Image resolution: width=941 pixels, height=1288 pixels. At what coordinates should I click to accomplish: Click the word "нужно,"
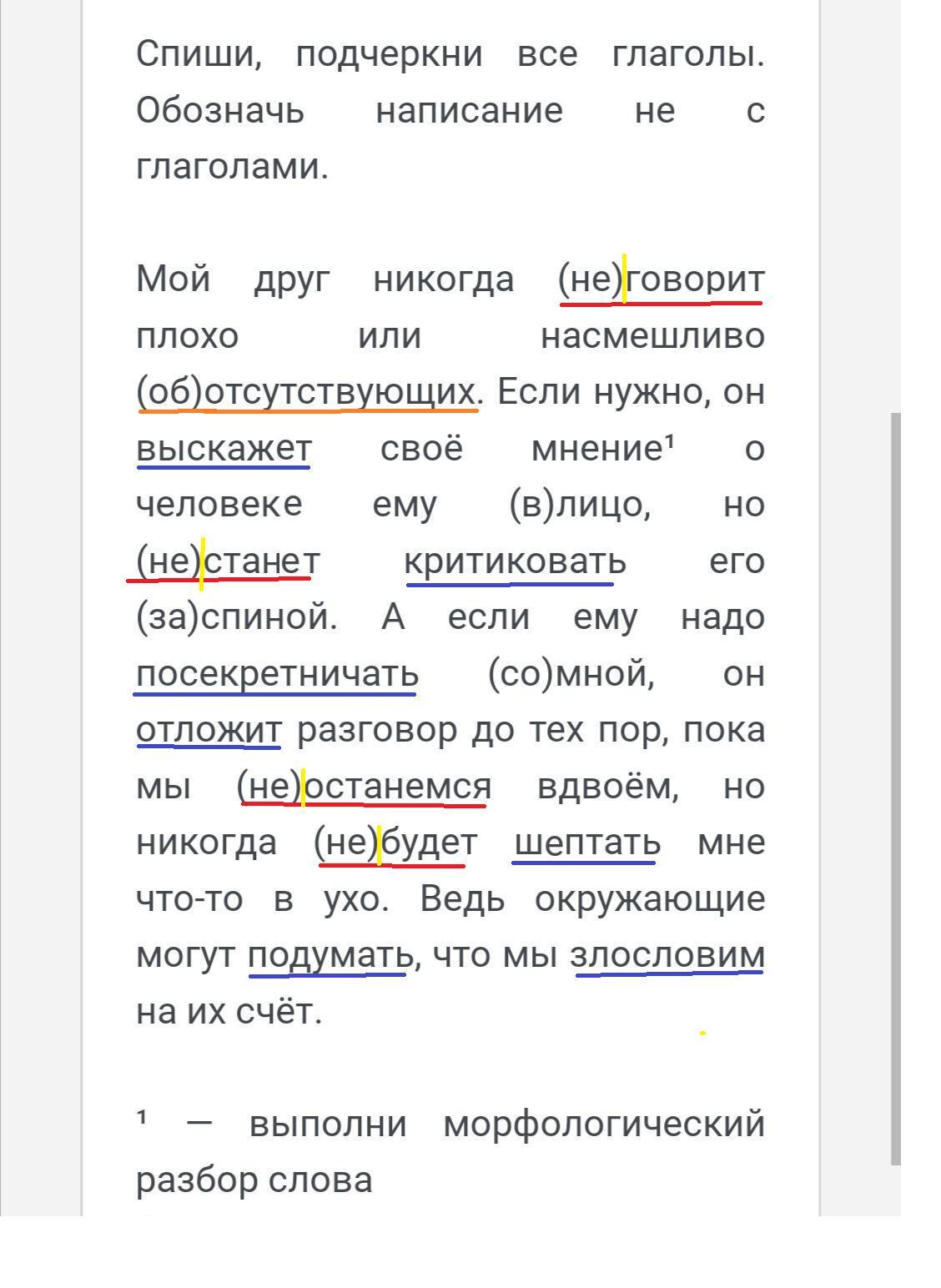point(653,393)
